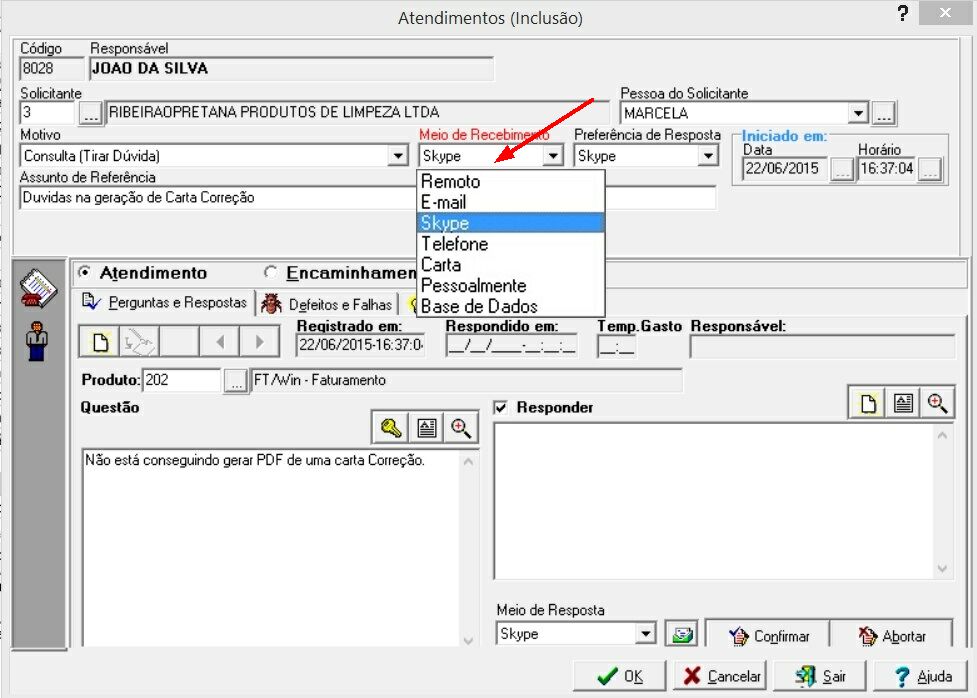Click magnifier zoom icon above Questão box
Viewport: 977px width, 698px height.
pos(461,428)
